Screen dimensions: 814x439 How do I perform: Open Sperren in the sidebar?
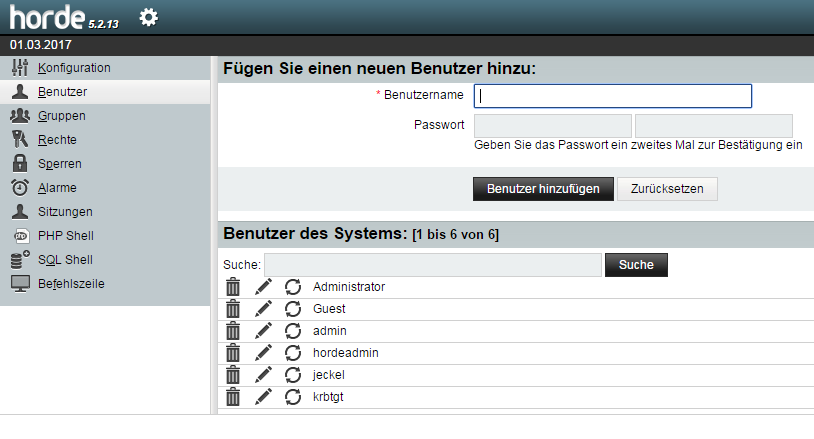tap(60, 164)
